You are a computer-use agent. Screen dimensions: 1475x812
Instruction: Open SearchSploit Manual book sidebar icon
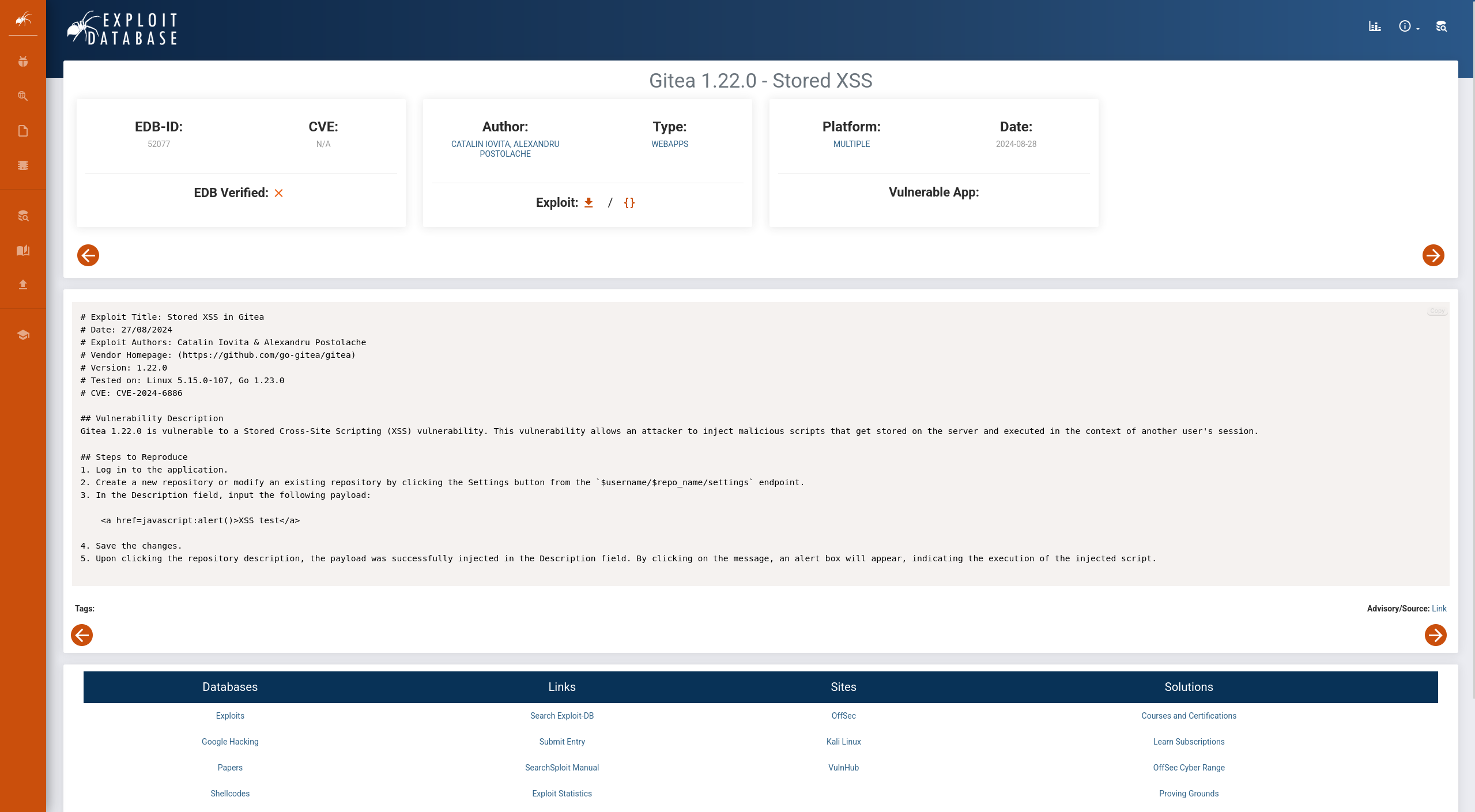[23, 250]
